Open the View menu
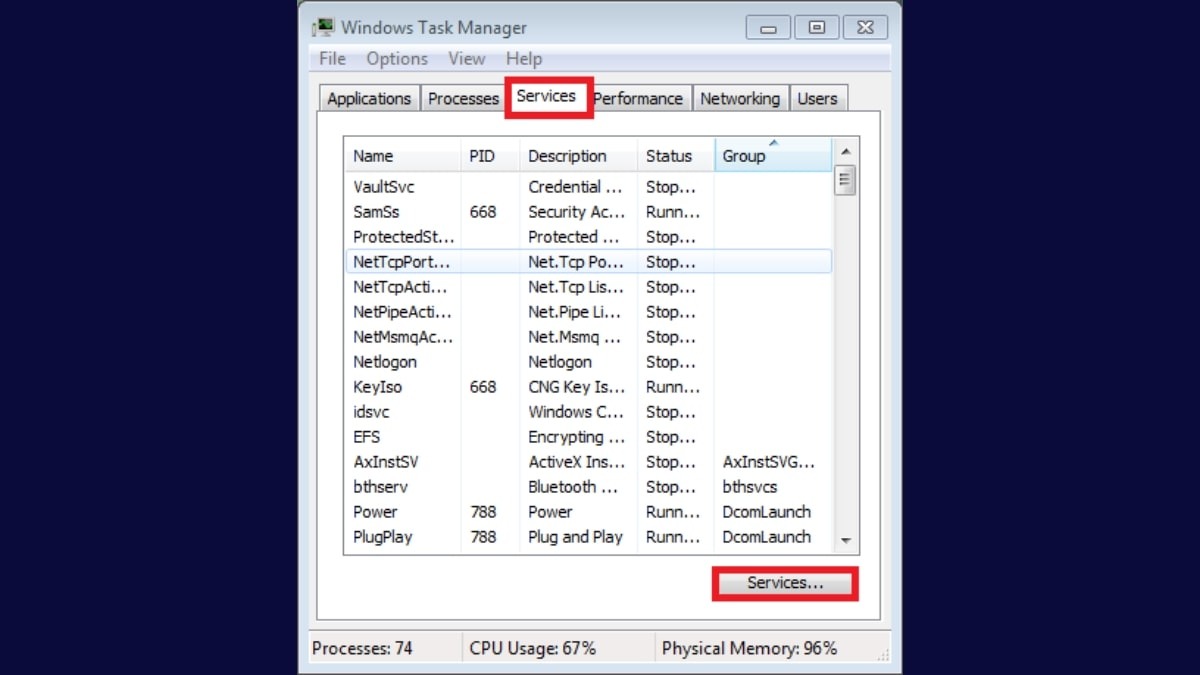This screenshot has height=675, width=1200. coord(466,59)
